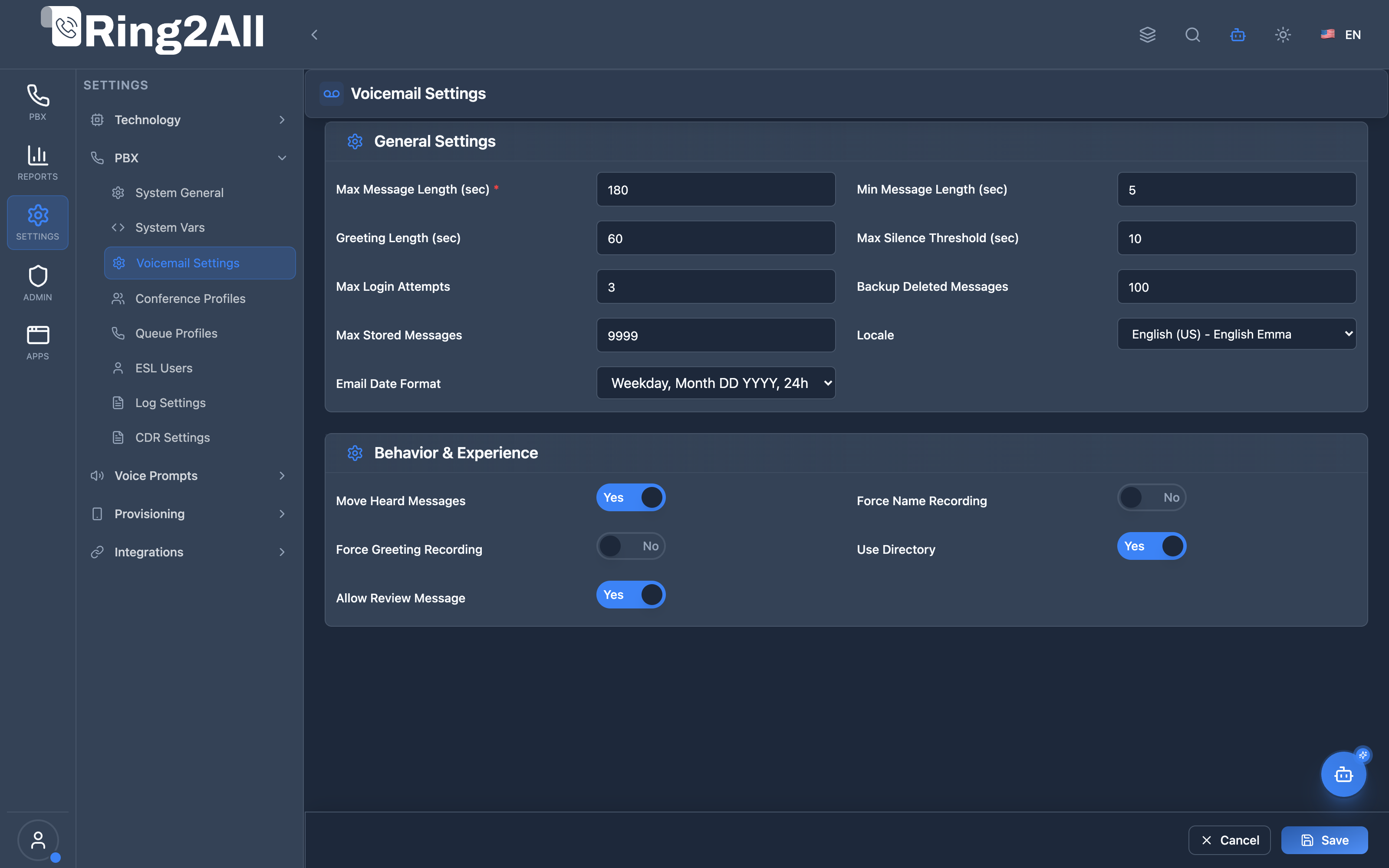Click the layers stack icon in header
This screenshot has height=868, width=1389.
[1147, 35]
